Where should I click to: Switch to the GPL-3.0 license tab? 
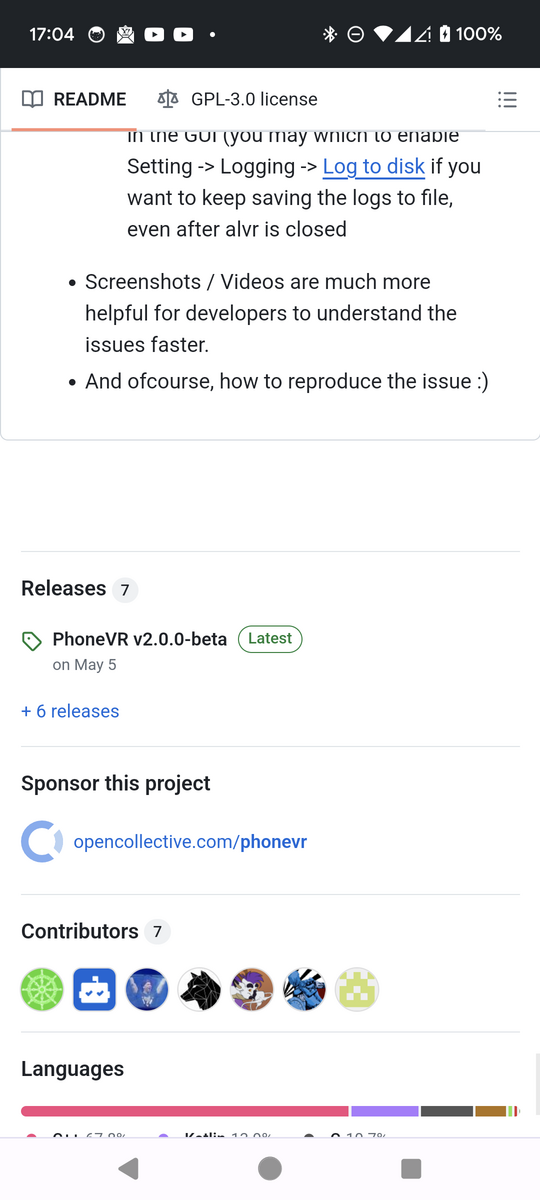[x=238, y=99]
